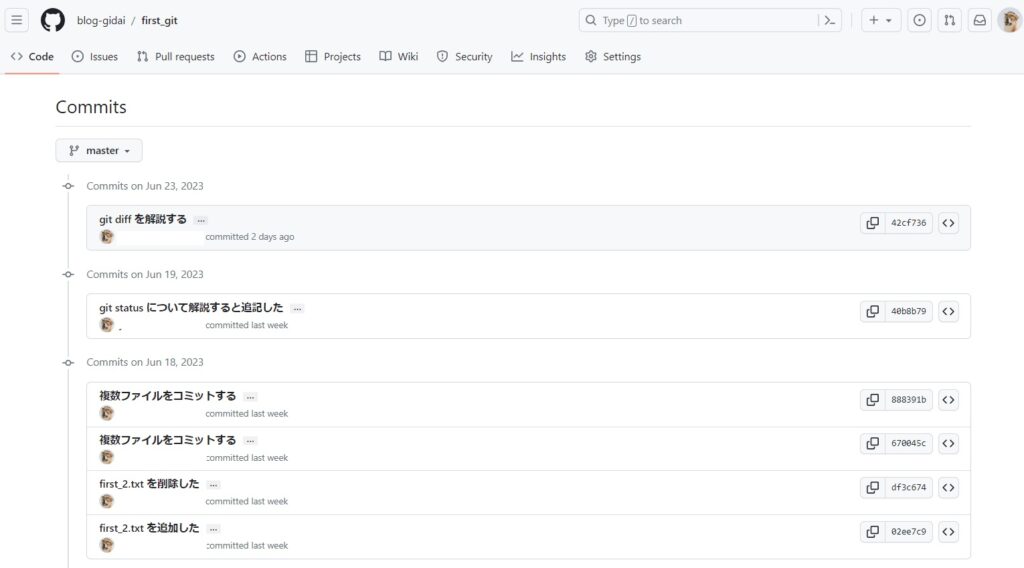Open the first_git repository link
The width and height of the screenshot is (1024, 568).
click(159, 20)
